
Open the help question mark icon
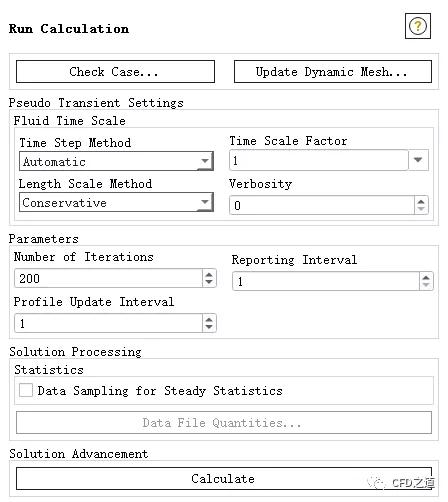(418, 26)
